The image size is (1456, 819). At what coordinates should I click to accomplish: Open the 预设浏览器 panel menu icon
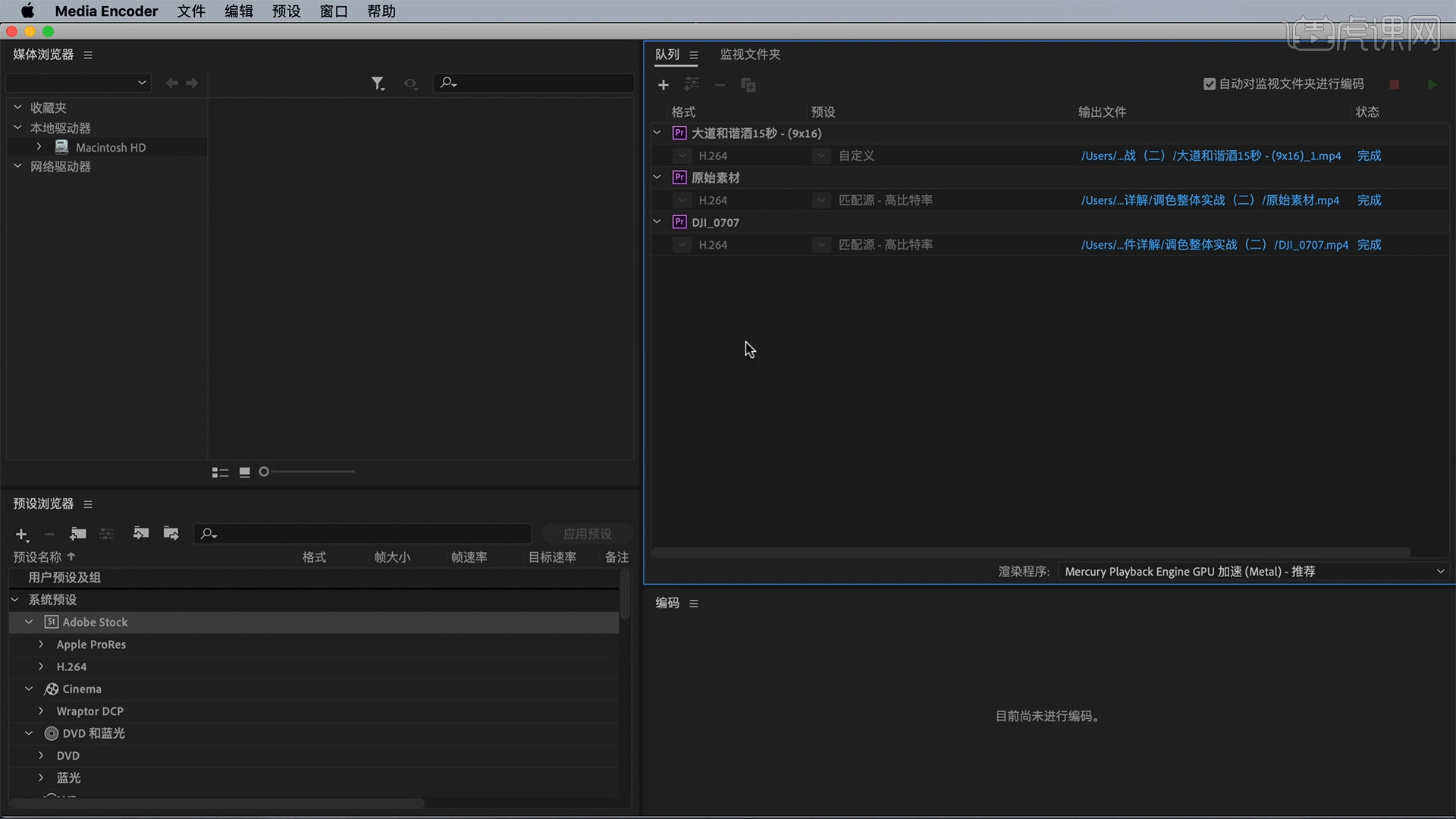(x=88, y=504)
